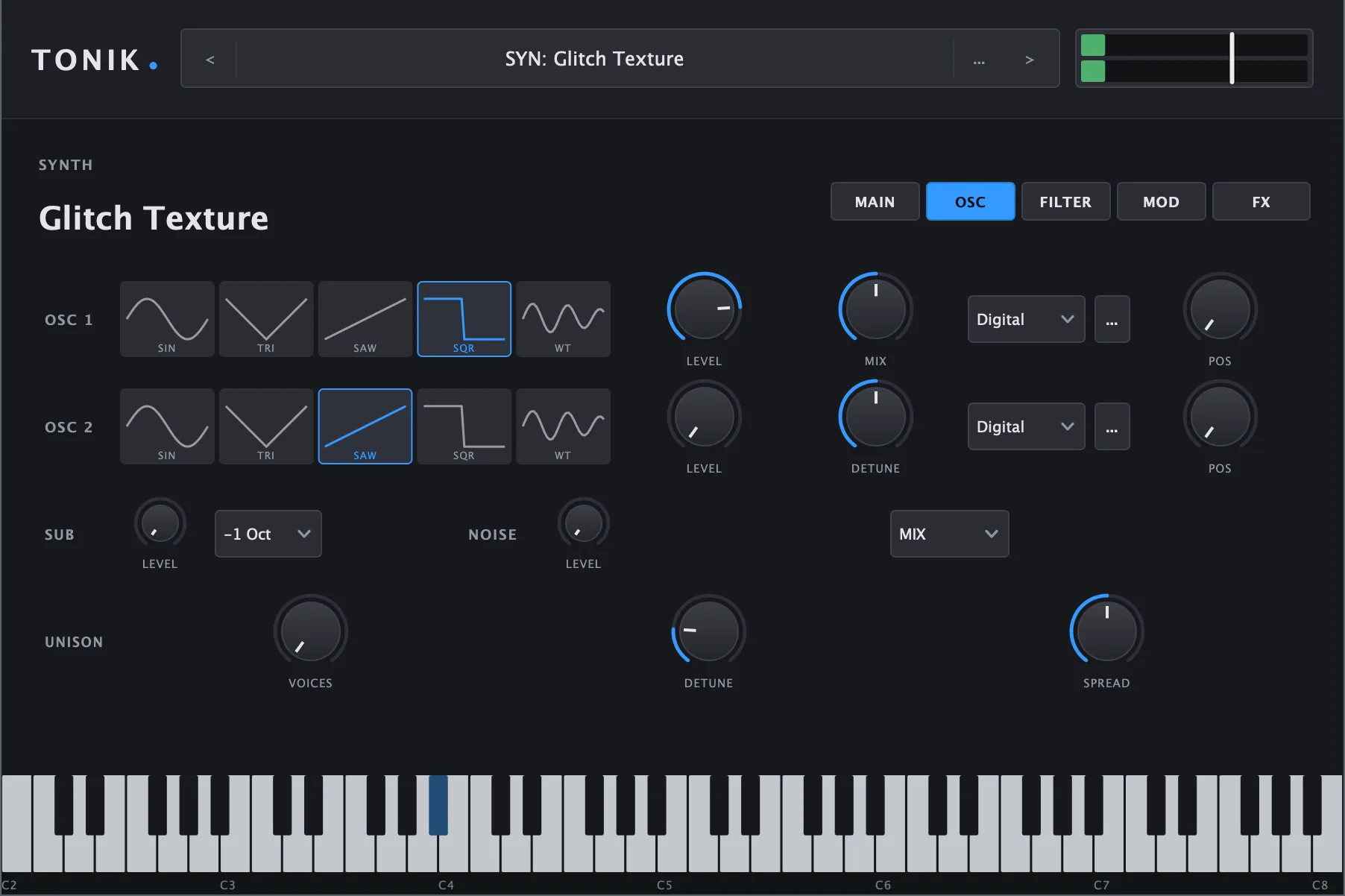The image size is (1345, 896).
Task: Click OSC 2 POS knob
Action: (x=1220, y=416)
